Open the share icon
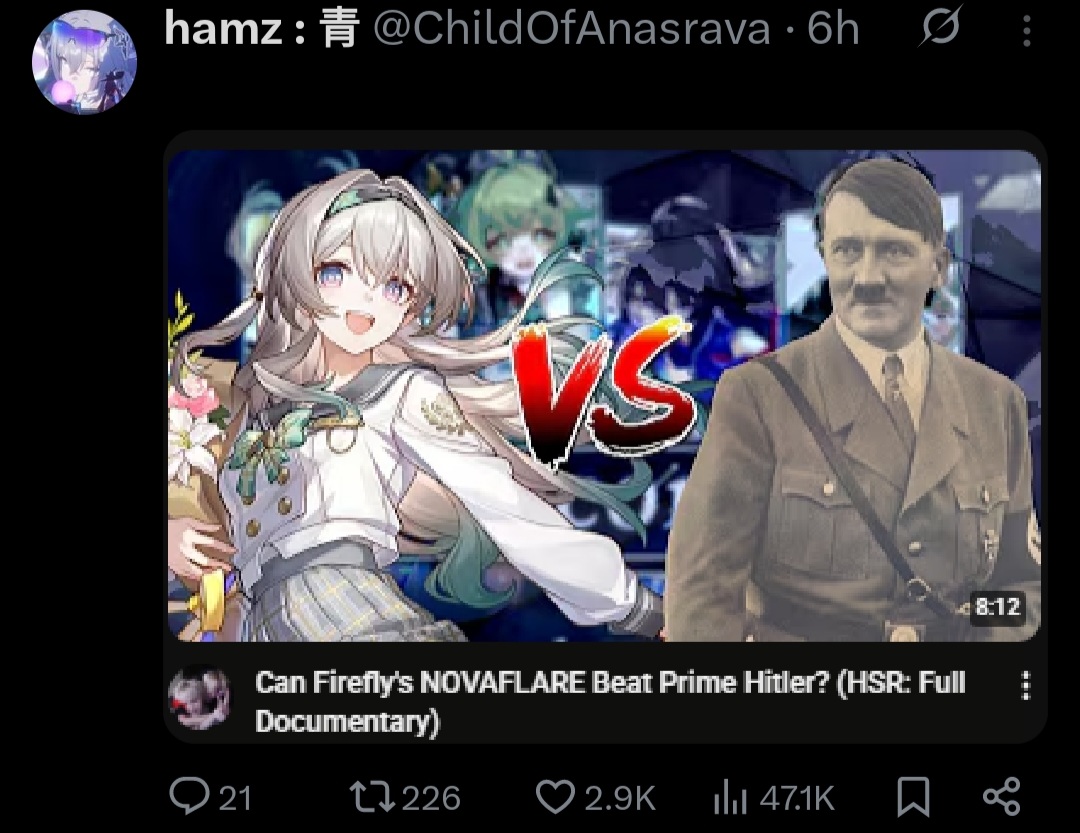The width and height of the screenshot is (1080, 833). pos(1001,796)
